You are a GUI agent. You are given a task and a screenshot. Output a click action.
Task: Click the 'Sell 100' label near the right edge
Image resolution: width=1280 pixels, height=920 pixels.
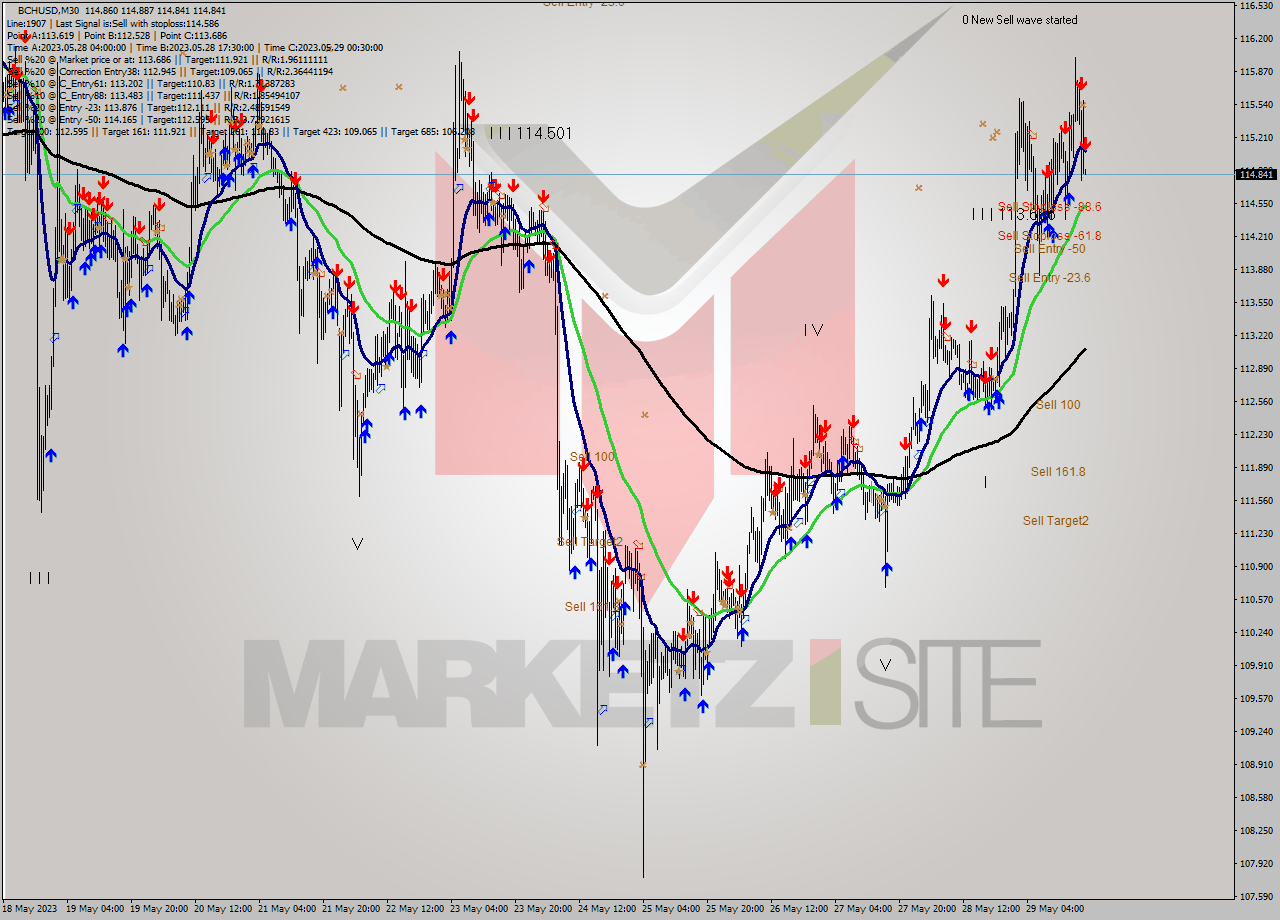(1057, 404)
